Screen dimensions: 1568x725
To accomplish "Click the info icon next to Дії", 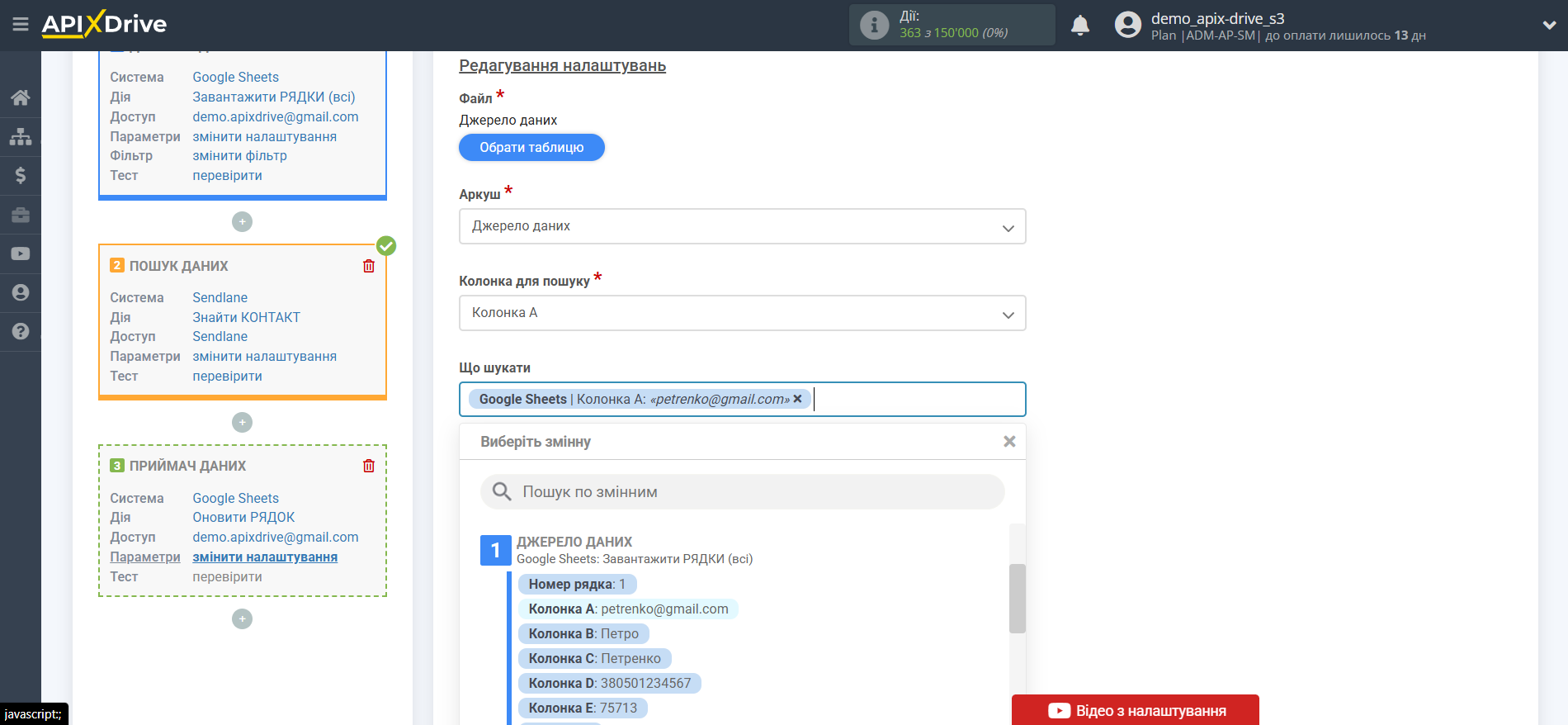I will pos(874,25).
